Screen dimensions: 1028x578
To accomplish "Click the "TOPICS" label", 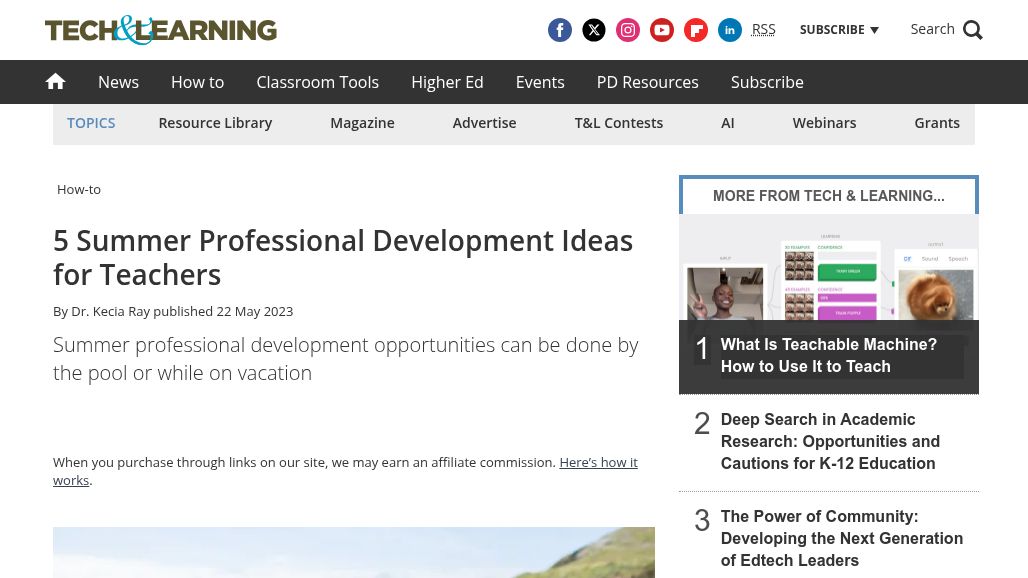I will point(91,123).
